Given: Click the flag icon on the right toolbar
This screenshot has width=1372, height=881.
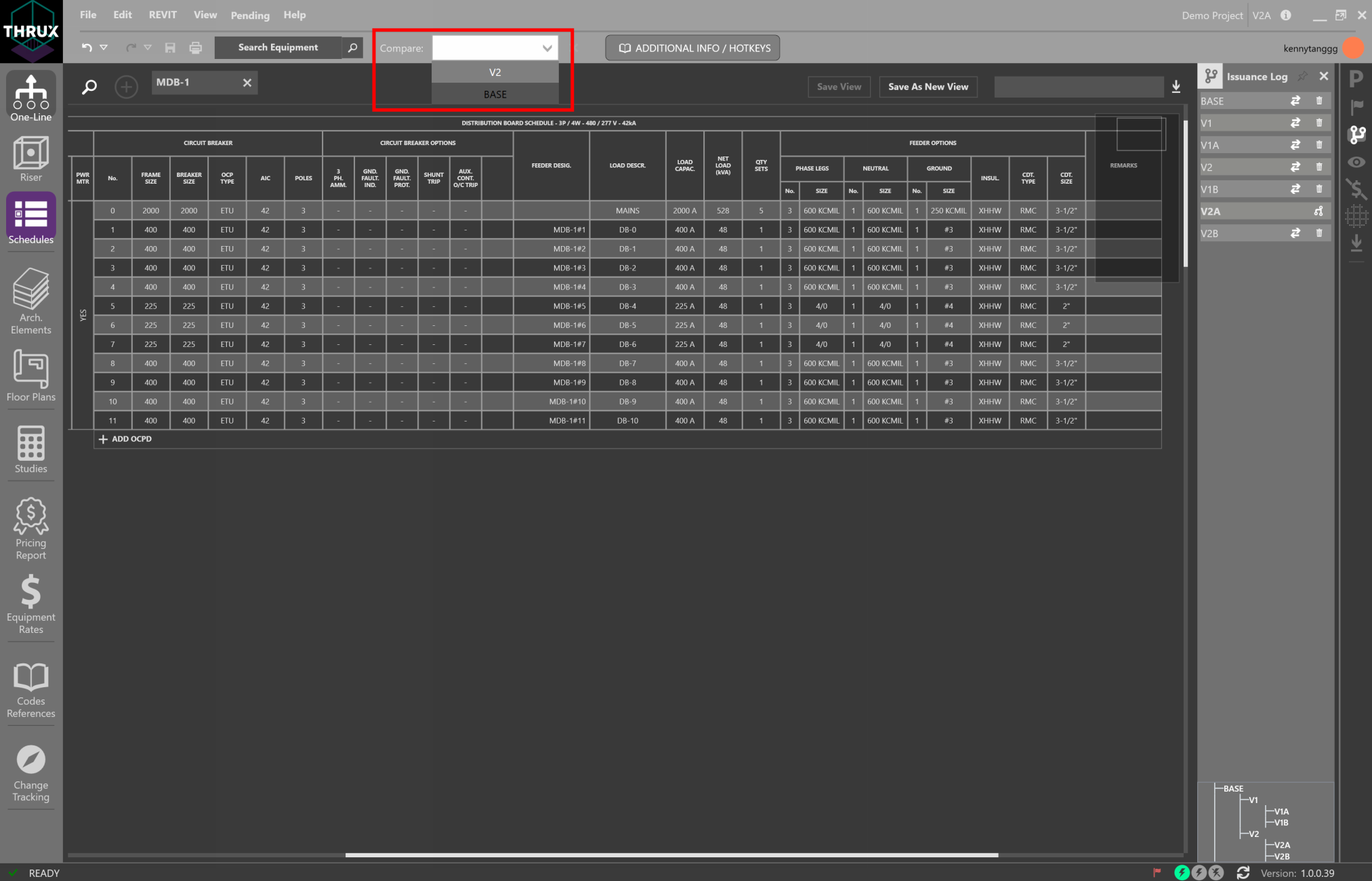Looking at the screenshot, I should (1357, 106).
